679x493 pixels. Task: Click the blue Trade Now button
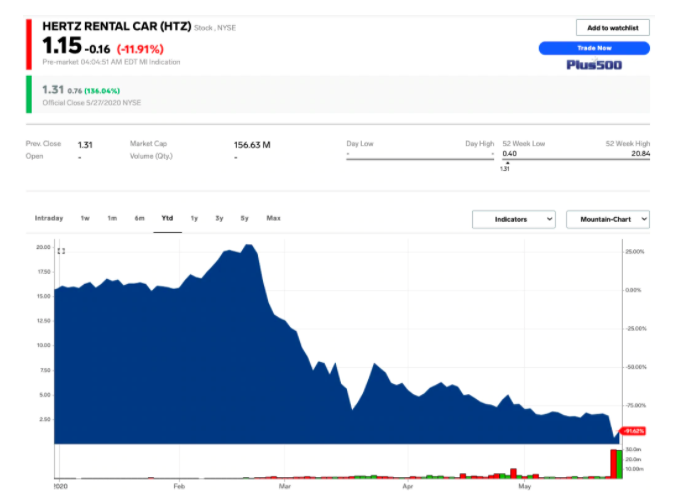coord(594,48)
